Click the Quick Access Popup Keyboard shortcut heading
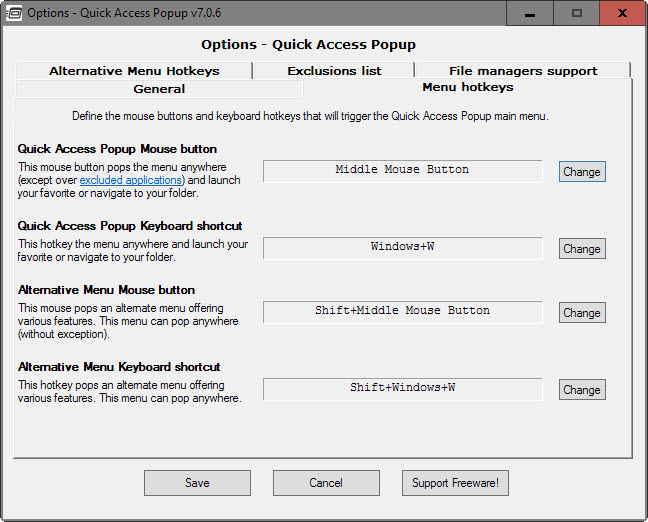 (130, 226)
